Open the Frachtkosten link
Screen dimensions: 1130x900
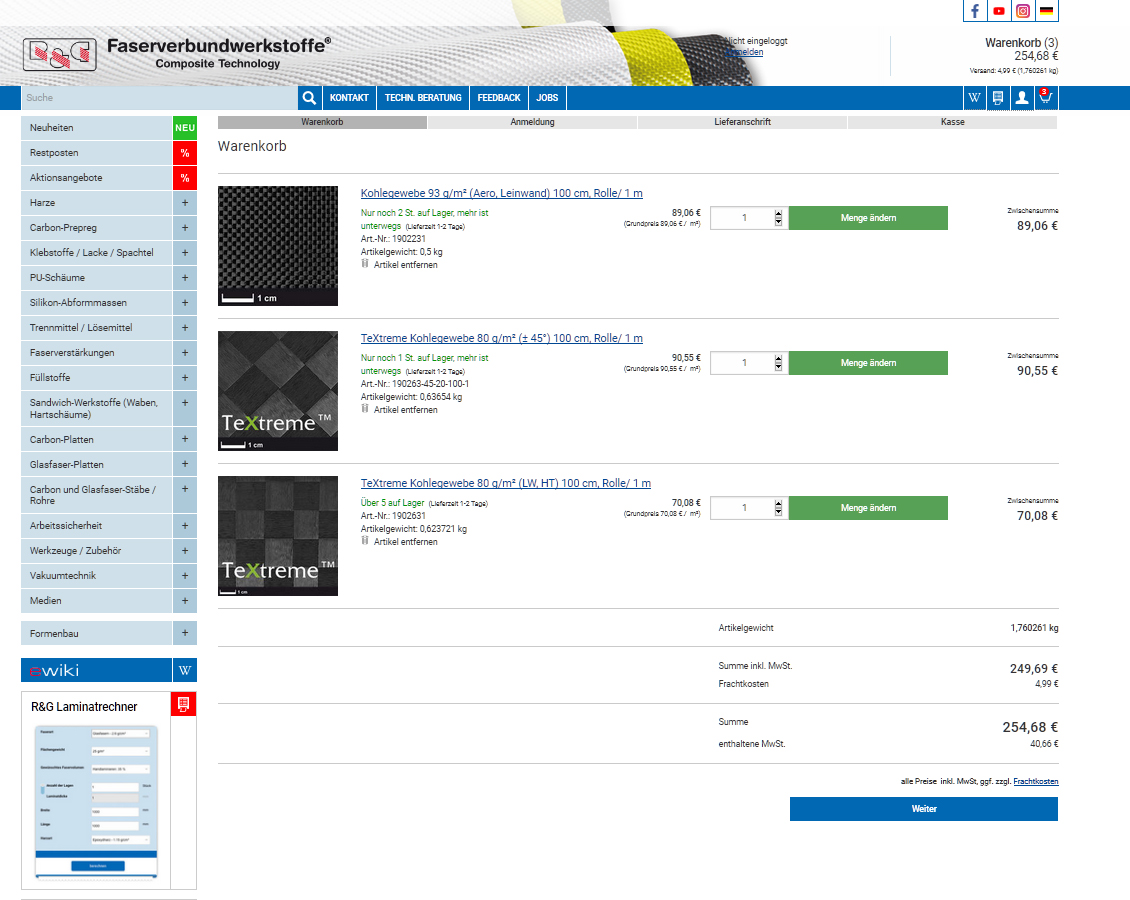(x=1035, y=781)
